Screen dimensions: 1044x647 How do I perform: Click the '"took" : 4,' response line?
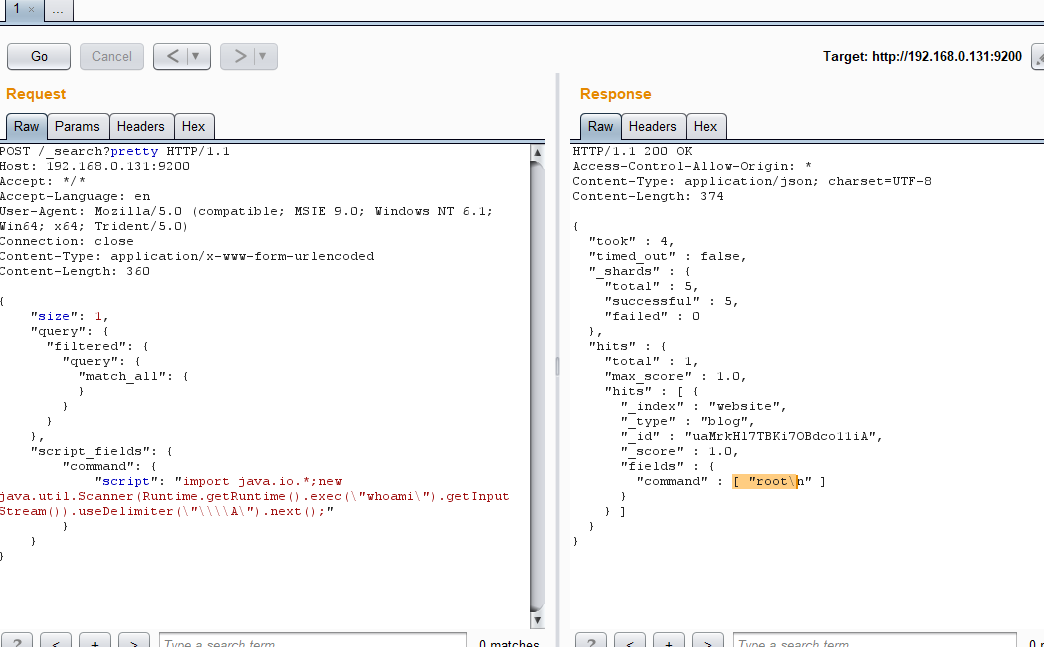point(632,242)
